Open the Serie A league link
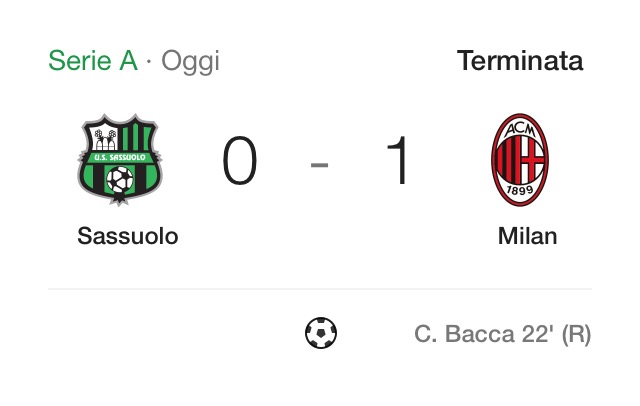Viewport: 640px width, 406px height. tap(93, 60)
